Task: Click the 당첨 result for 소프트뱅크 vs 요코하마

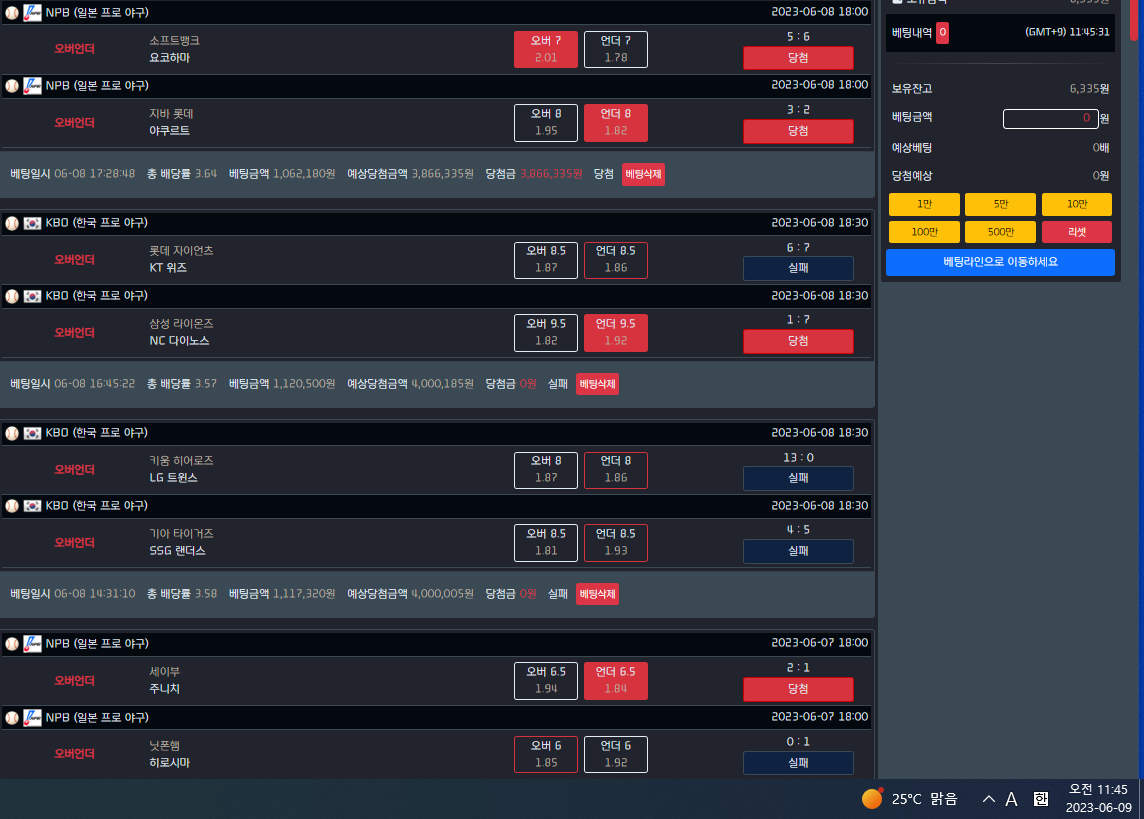Action: pyautogui.click(x=798, y=58)
